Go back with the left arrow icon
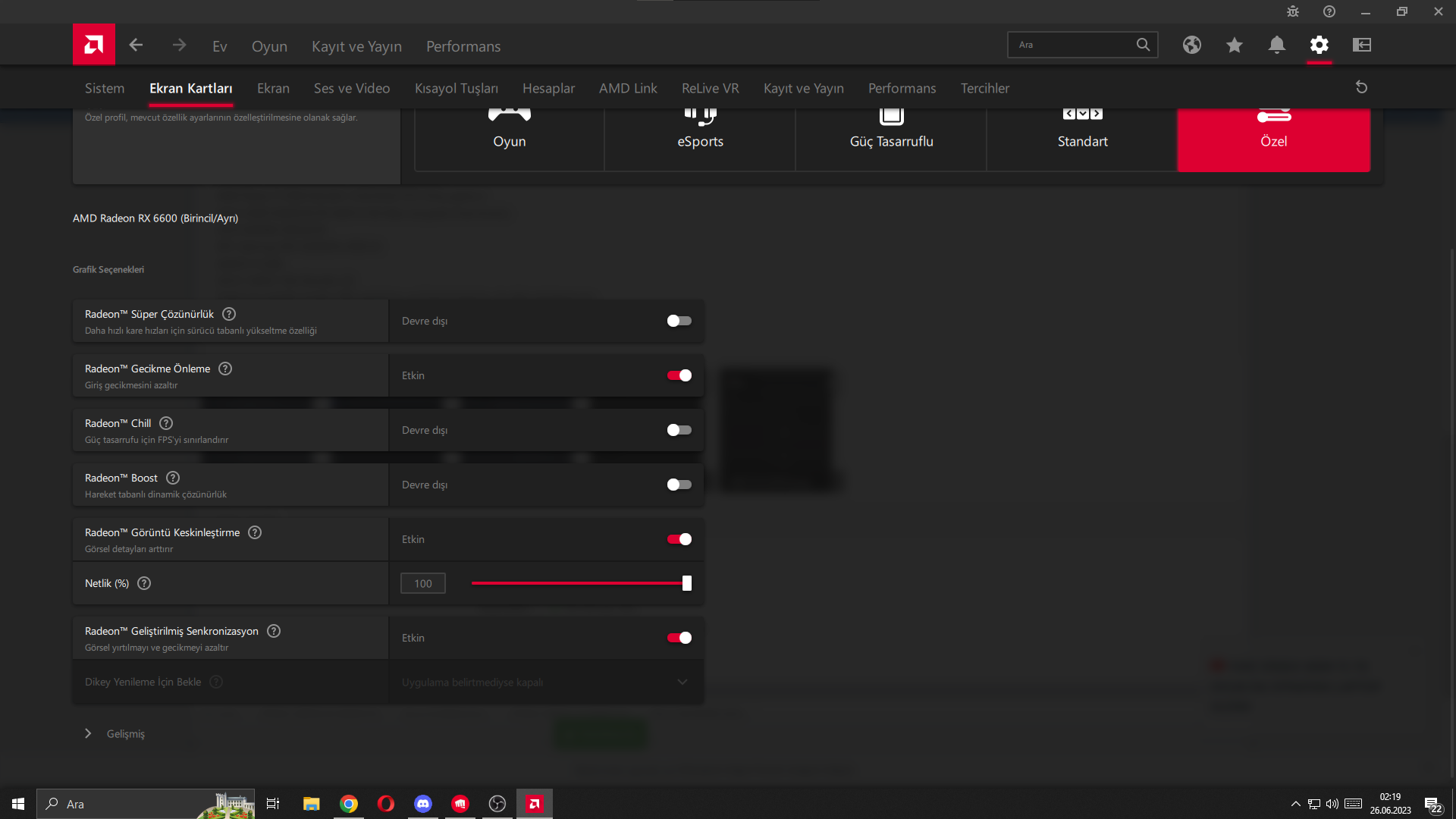The height and width of the screenshot is (819, 1456). point(136,45)
